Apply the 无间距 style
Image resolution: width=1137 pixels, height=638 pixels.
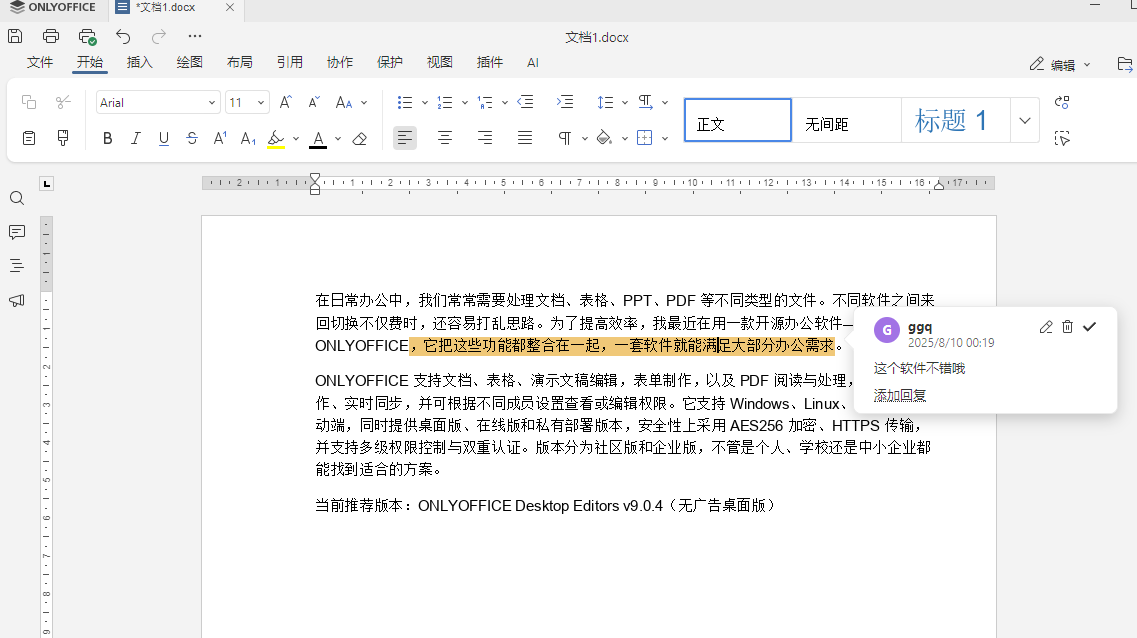click(846, 120)
